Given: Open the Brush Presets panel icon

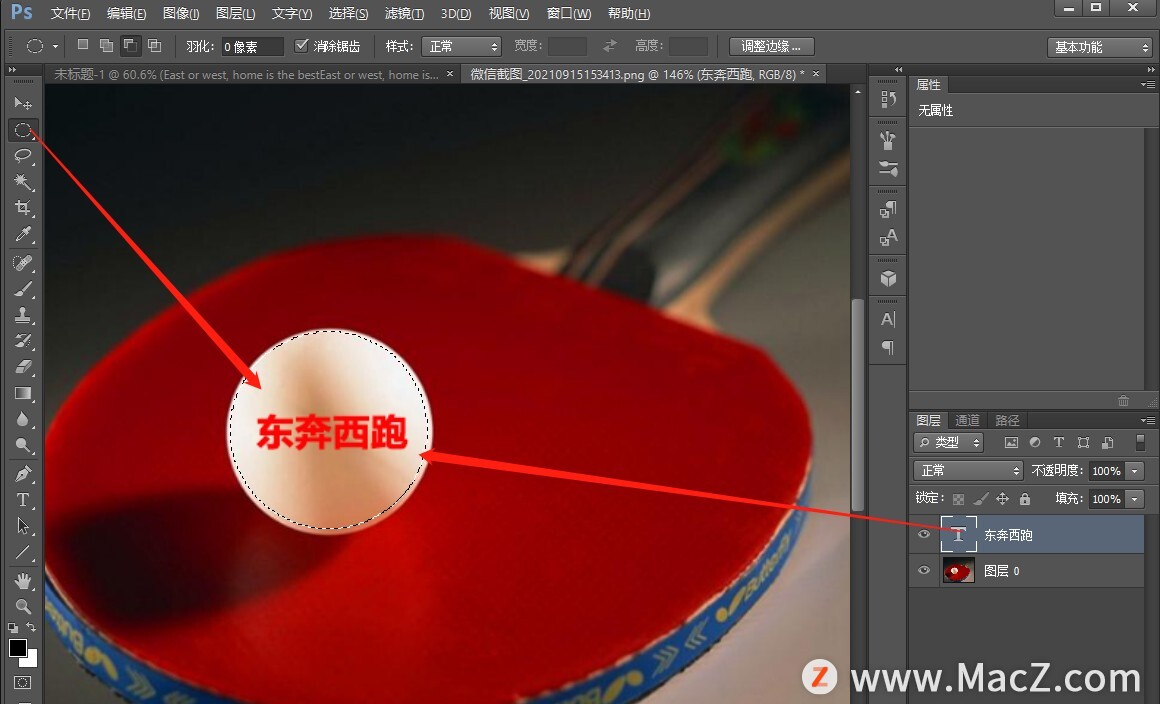Looking at the screenshot, I should coord(888,140).
